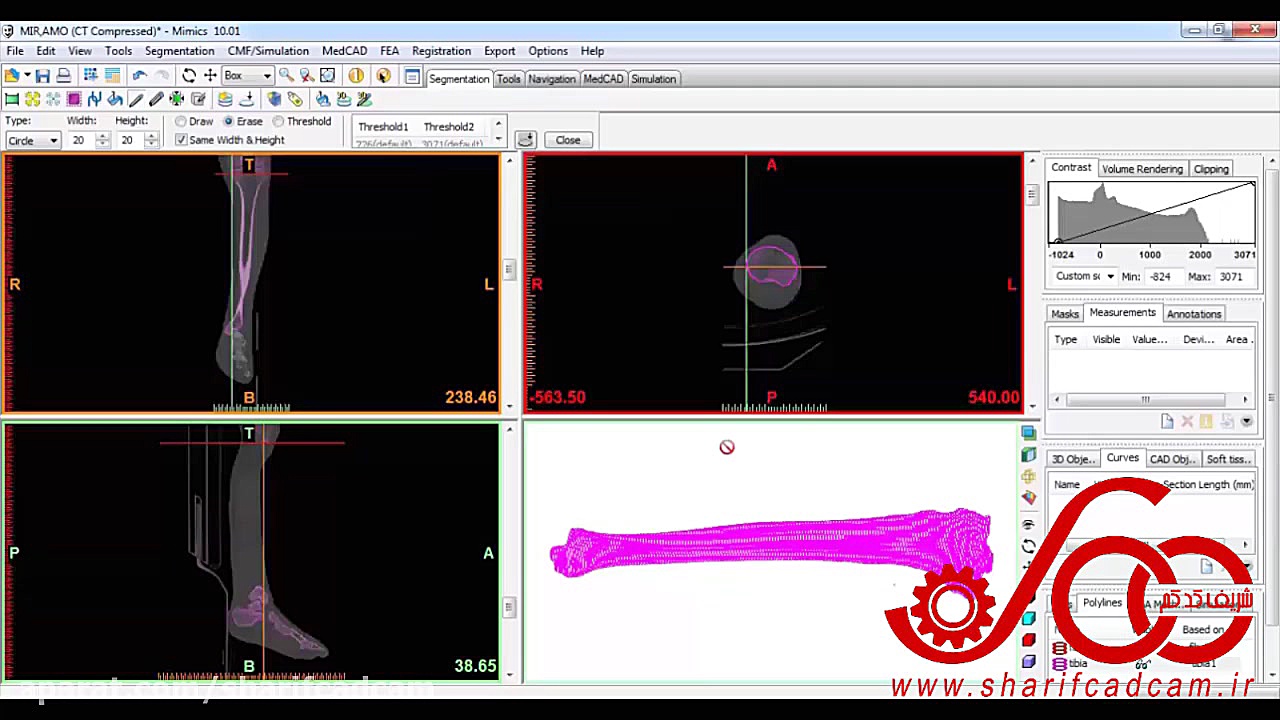Image resolution: width=1280 pixels, height=720 pixels.
Task: Select the Rotate view tool icon
Action: (x=189, y=75)
